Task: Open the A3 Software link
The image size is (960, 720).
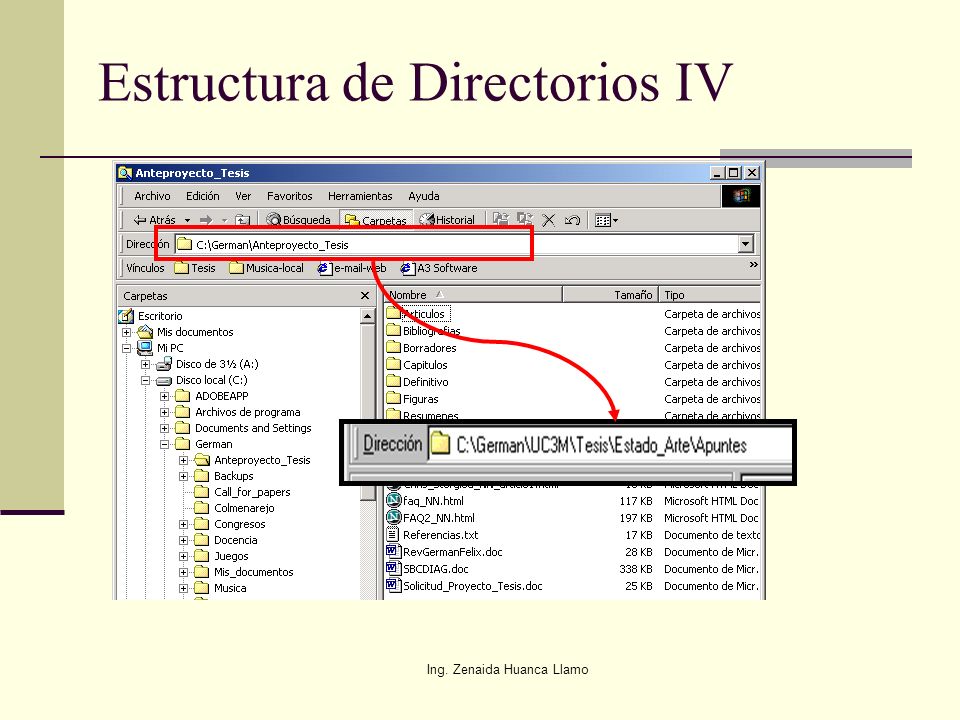Action: (439, 268)
